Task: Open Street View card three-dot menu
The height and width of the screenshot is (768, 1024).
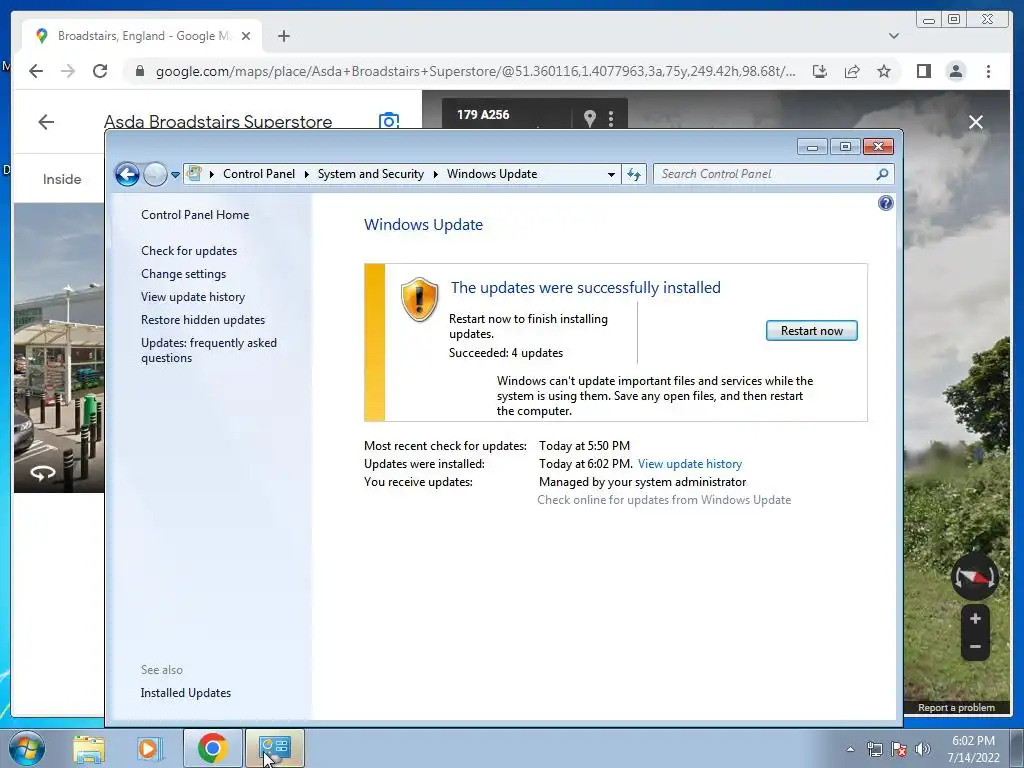Action: [611, 118]
